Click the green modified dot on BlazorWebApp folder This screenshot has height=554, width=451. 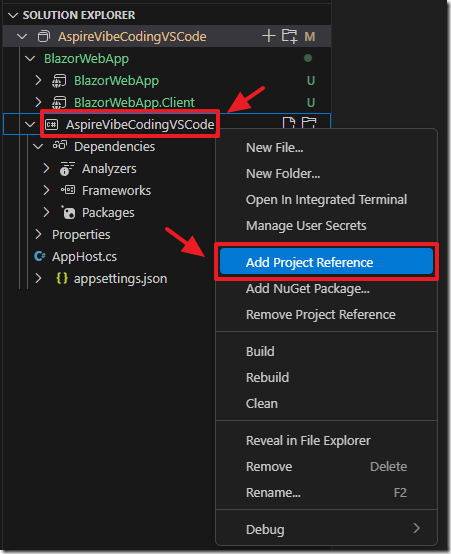[x=308, y=58]
